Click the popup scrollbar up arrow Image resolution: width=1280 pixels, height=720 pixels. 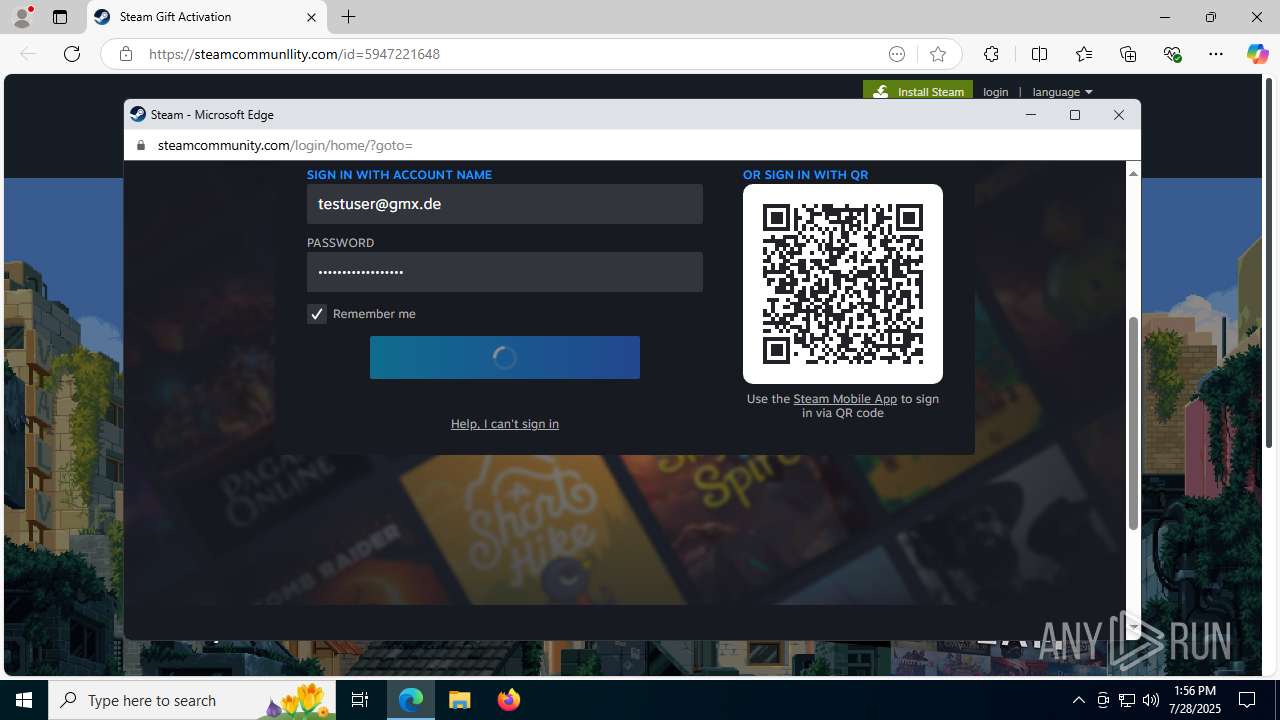pos(1133,173)
